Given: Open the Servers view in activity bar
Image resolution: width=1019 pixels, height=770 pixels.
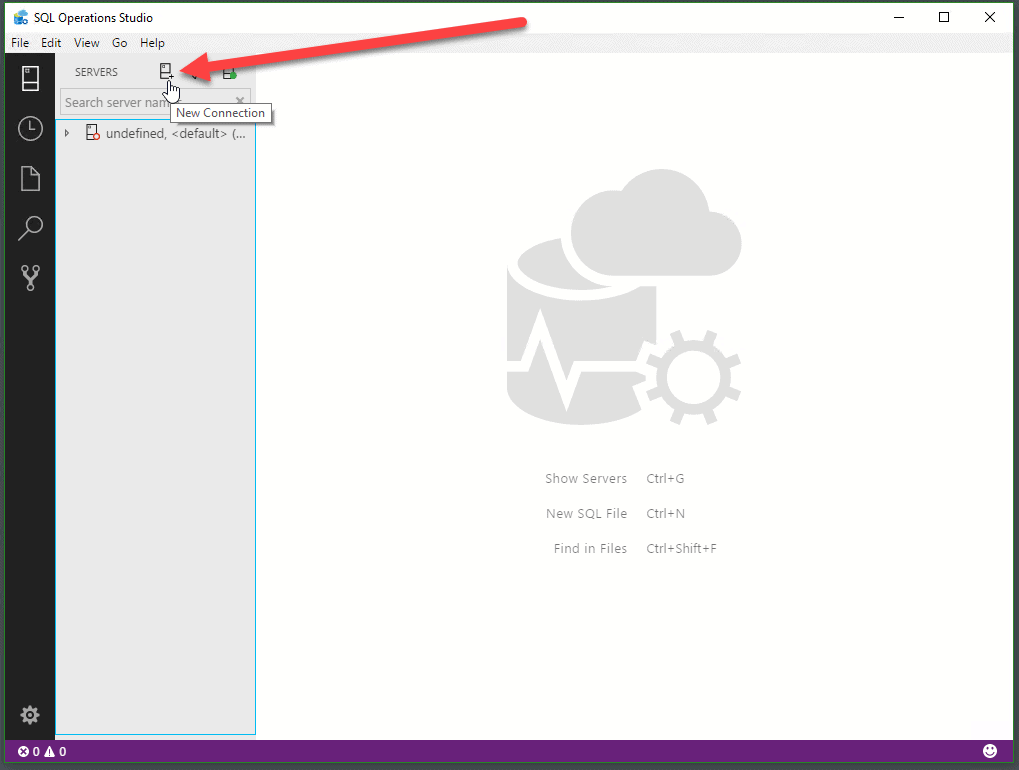Looking at the screenshot, I should click(x=30, y=79).
